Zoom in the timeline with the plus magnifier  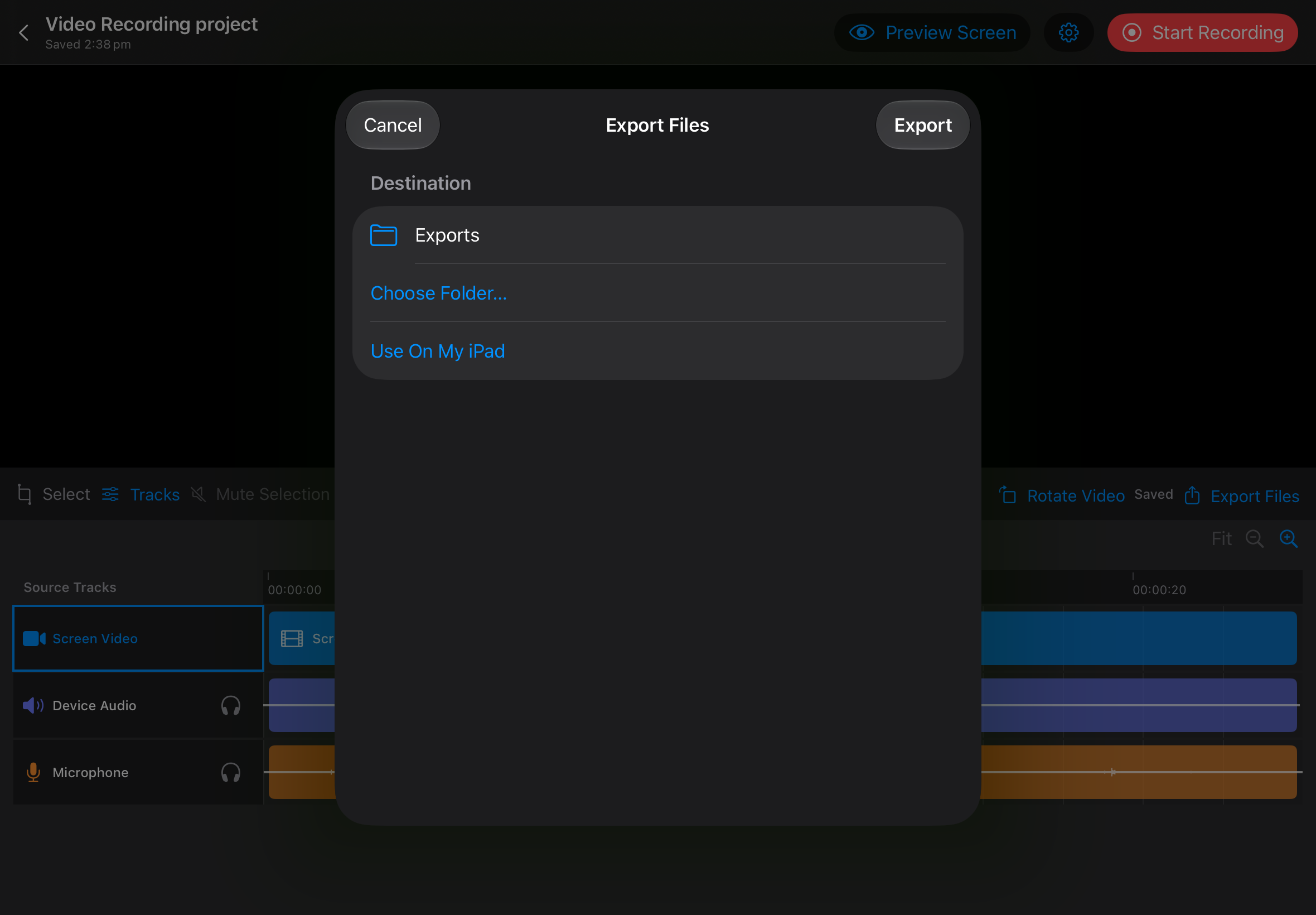(x=1289, y=539)
